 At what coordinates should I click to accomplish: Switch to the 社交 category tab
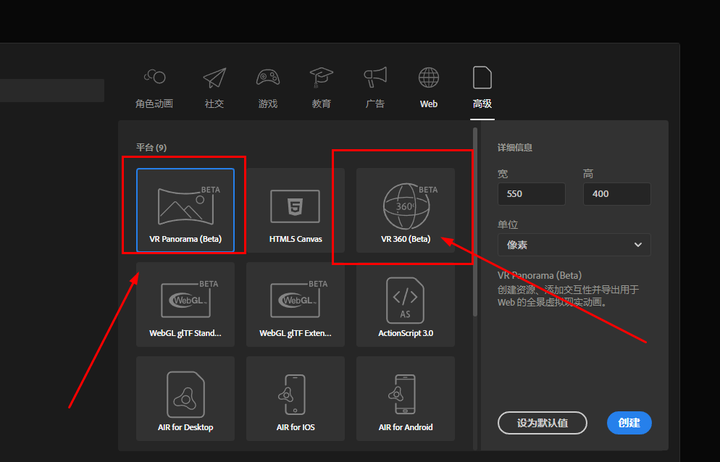[x=214, y=88]
